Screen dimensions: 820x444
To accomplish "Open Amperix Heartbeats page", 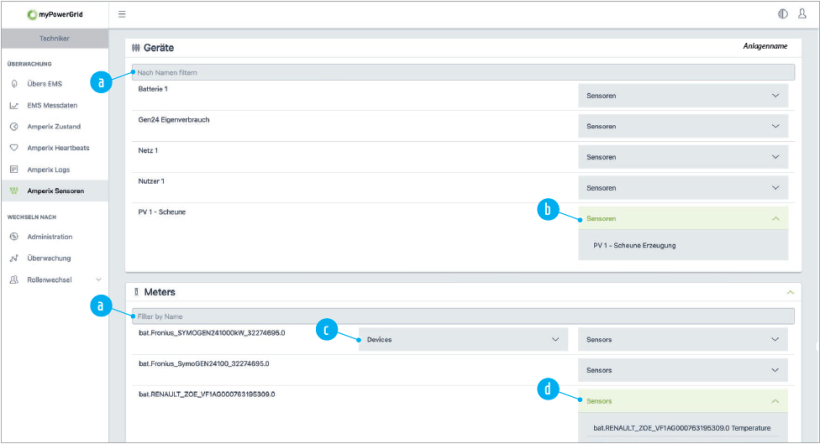I will pyautogui.click(x=59, y=148).
